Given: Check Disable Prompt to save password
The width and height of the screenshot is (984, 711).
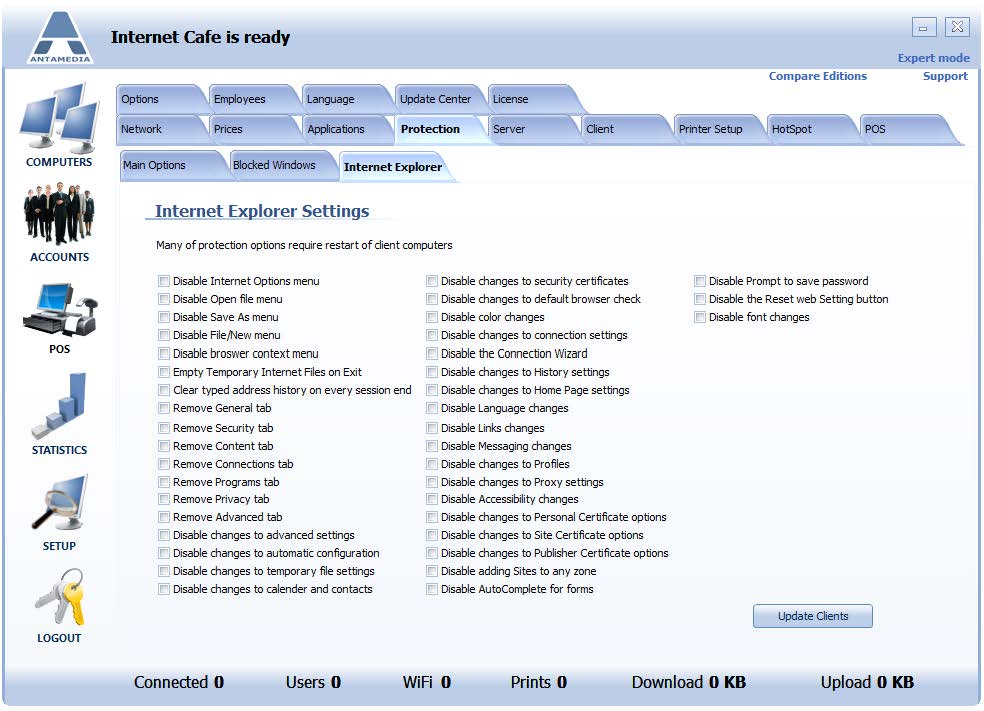Looking at the screenshot, I should coord(700,281).
